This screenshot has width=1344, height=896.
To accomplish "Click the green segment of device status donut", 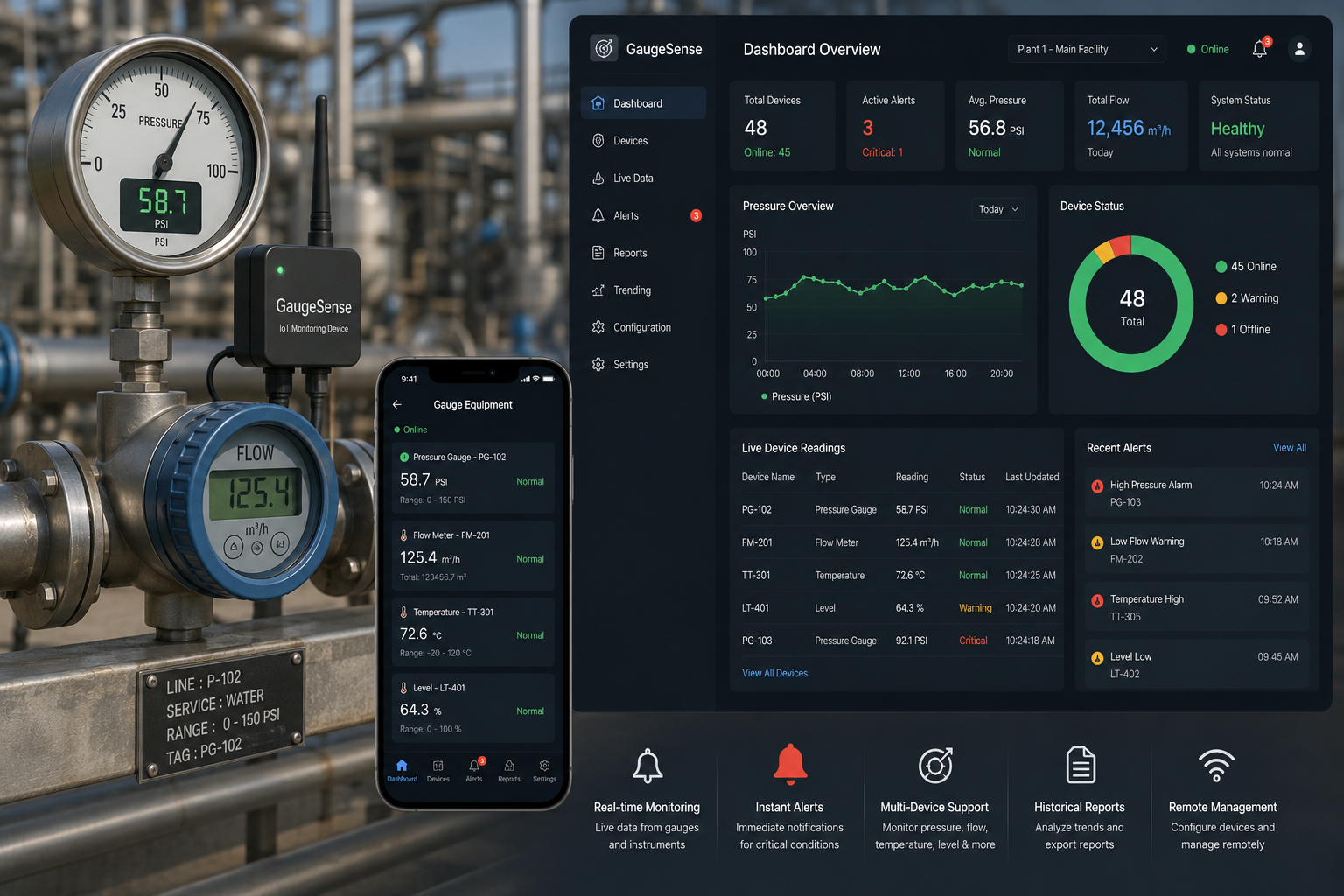I will tap(1131, 364).
